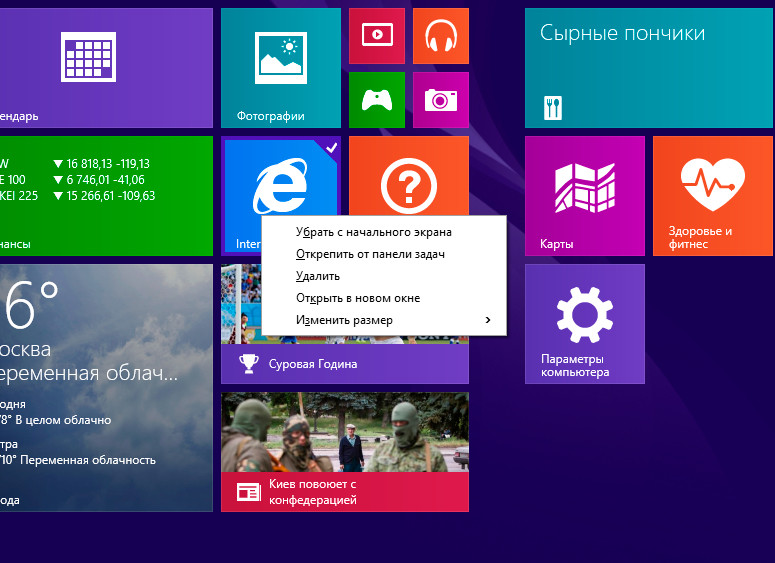This screenshot has width=775, height=563.
Task: Launch the red Video tile
Action: click(376, 36)
